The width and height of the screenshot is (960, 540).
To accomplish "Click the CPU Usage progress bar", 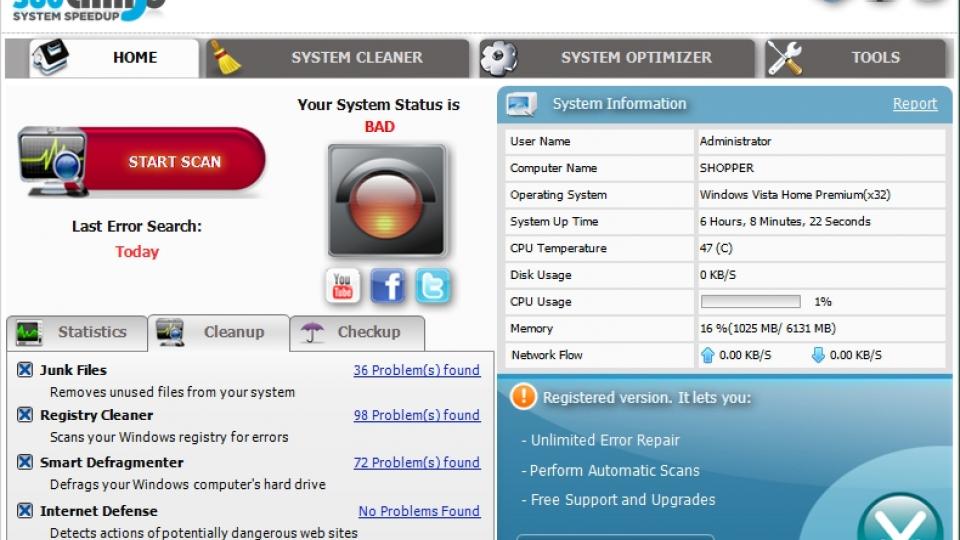I will point(751,301).
